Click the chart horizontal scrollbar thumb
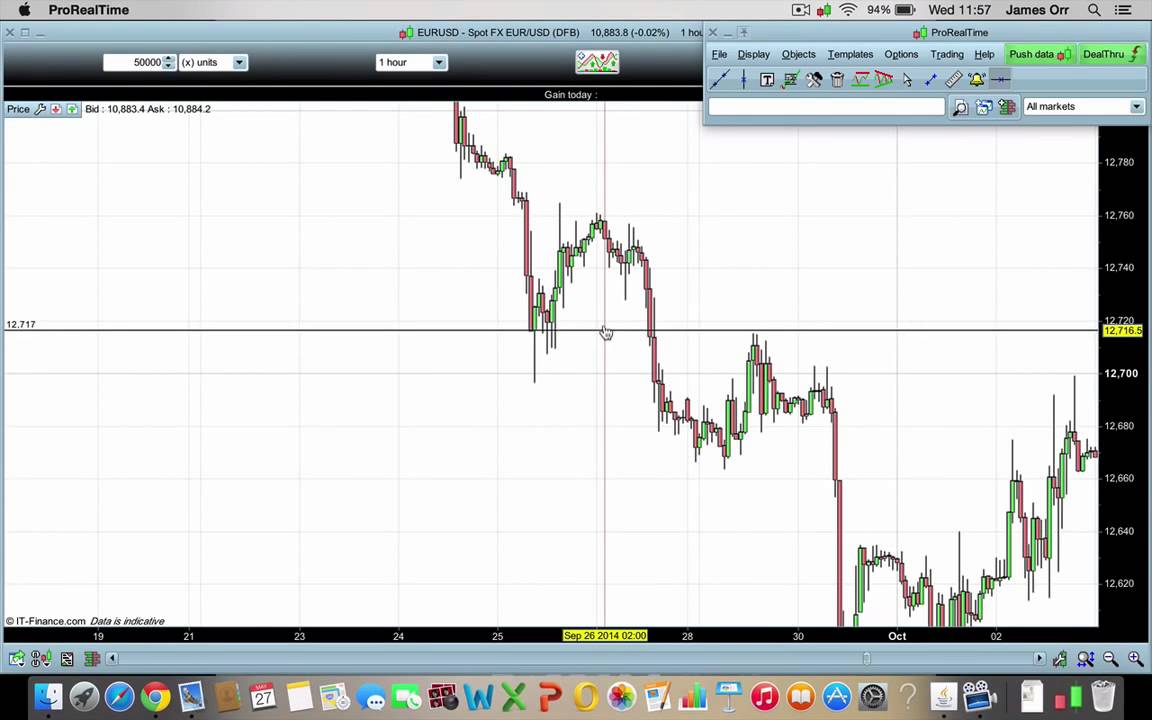Image resolution: width=1152 pixels, height=720 pixels. pyautogui.click(x=867, y=659)
